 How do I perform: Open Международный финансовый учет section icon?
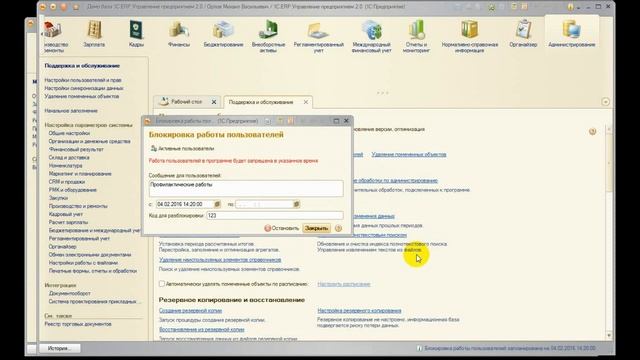point(371,36)
